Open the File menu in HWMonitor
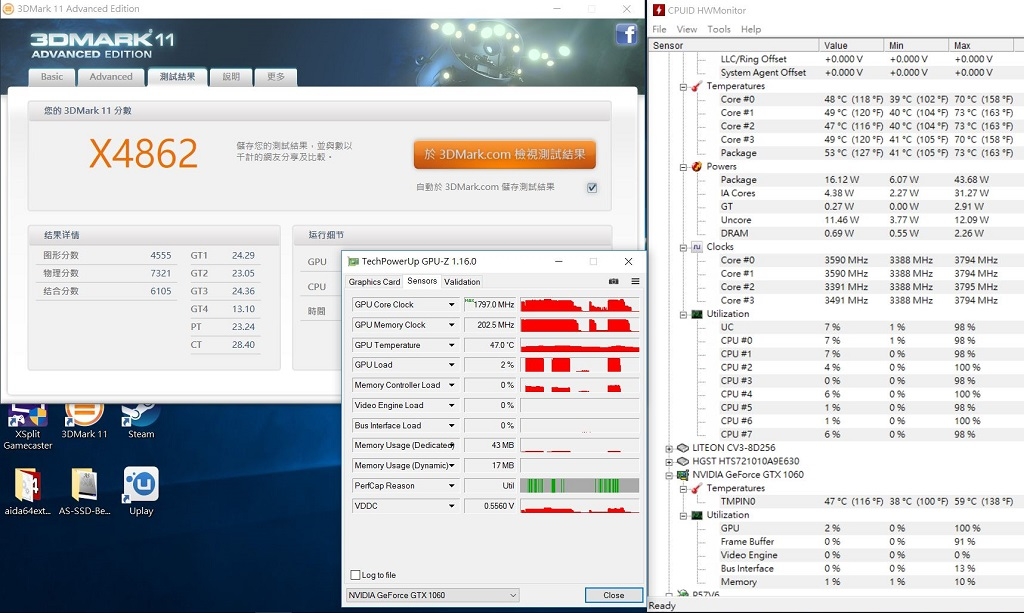This screenshot has width=1024, height=613. click(660, 29)
